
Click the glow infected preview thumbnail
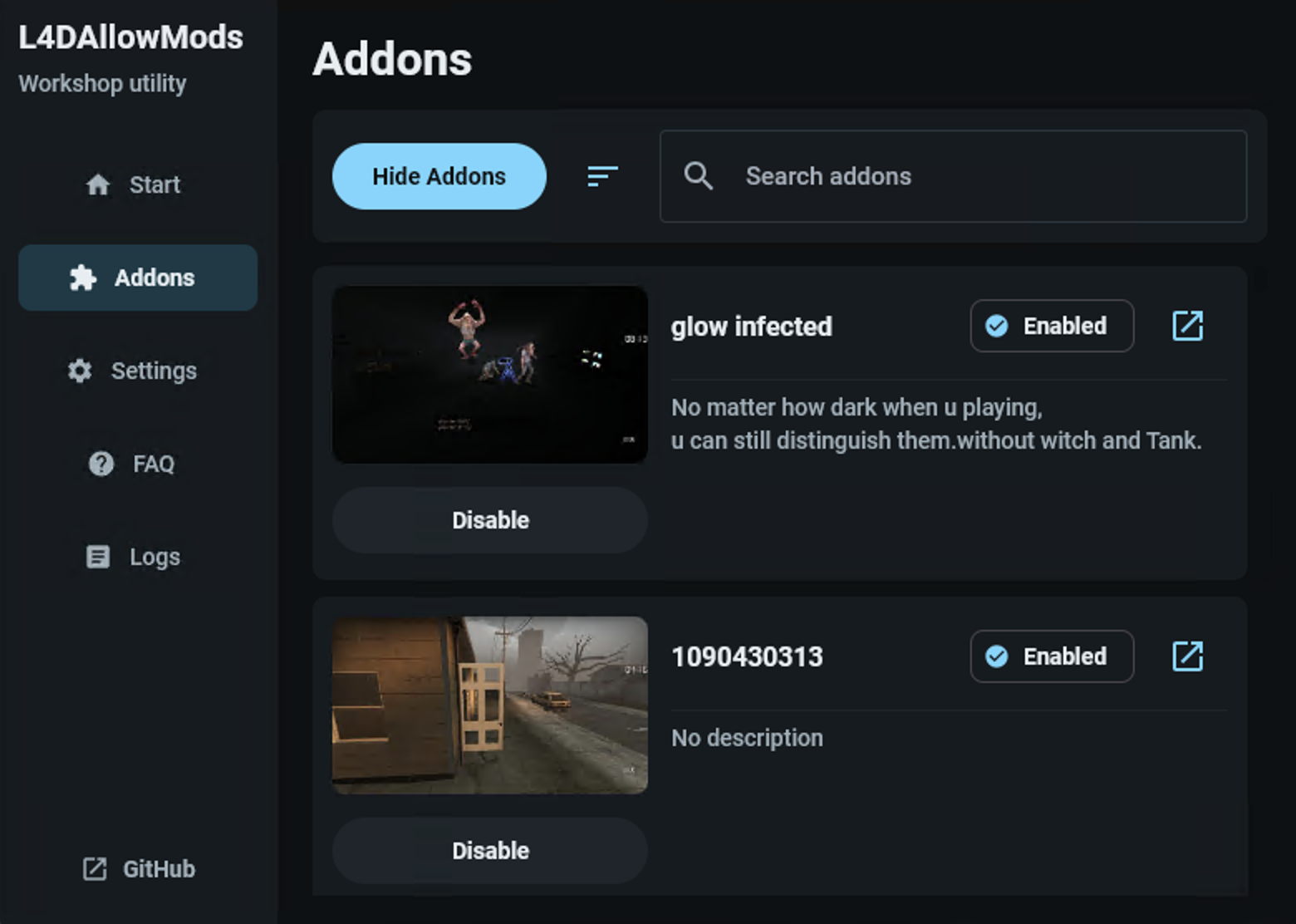click(490, 375)
